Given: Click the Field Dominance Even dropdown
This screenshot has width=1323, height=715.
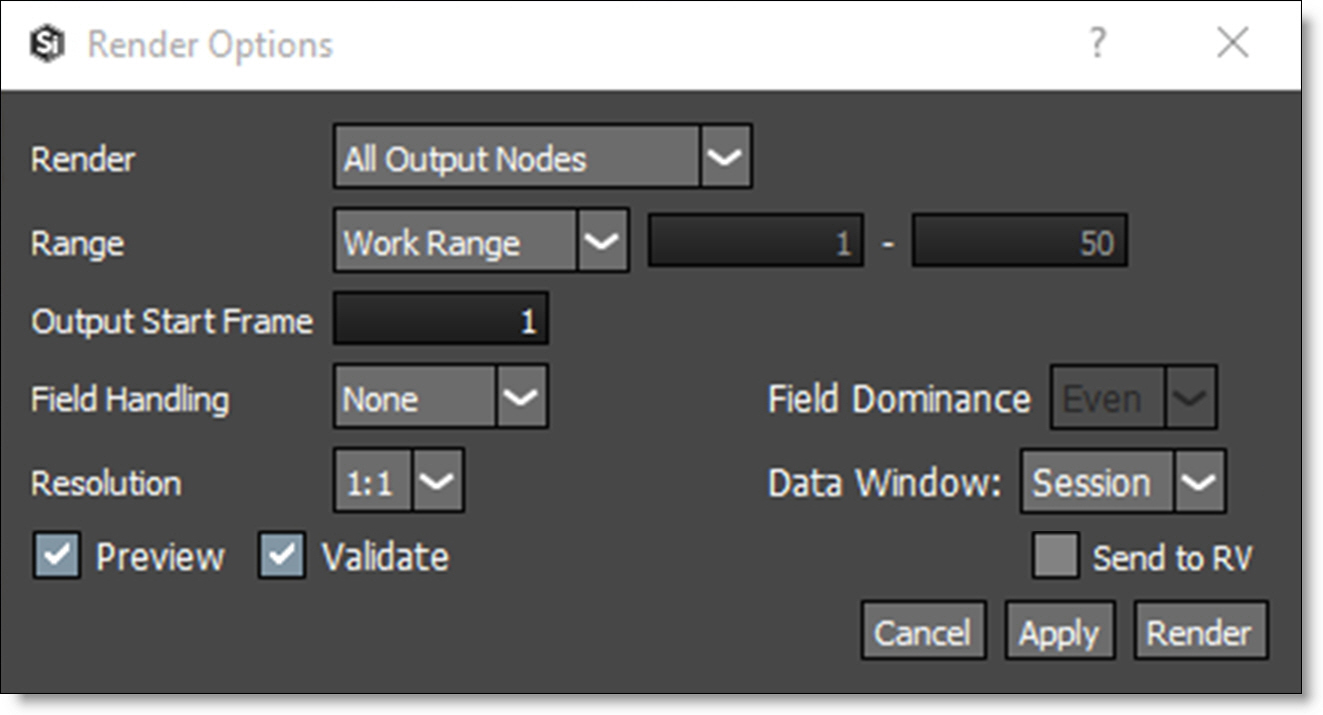Looking at the screenshot, I should [1132, 398].
